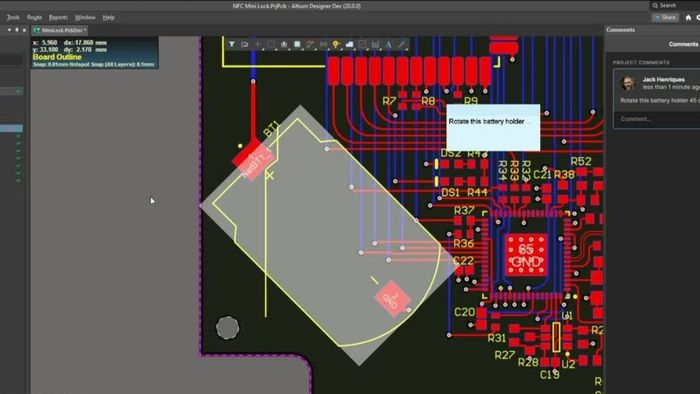The height and width of the screenshot is (394, 700).
Task: Select the Comments panel title tab
Action: 621,30
